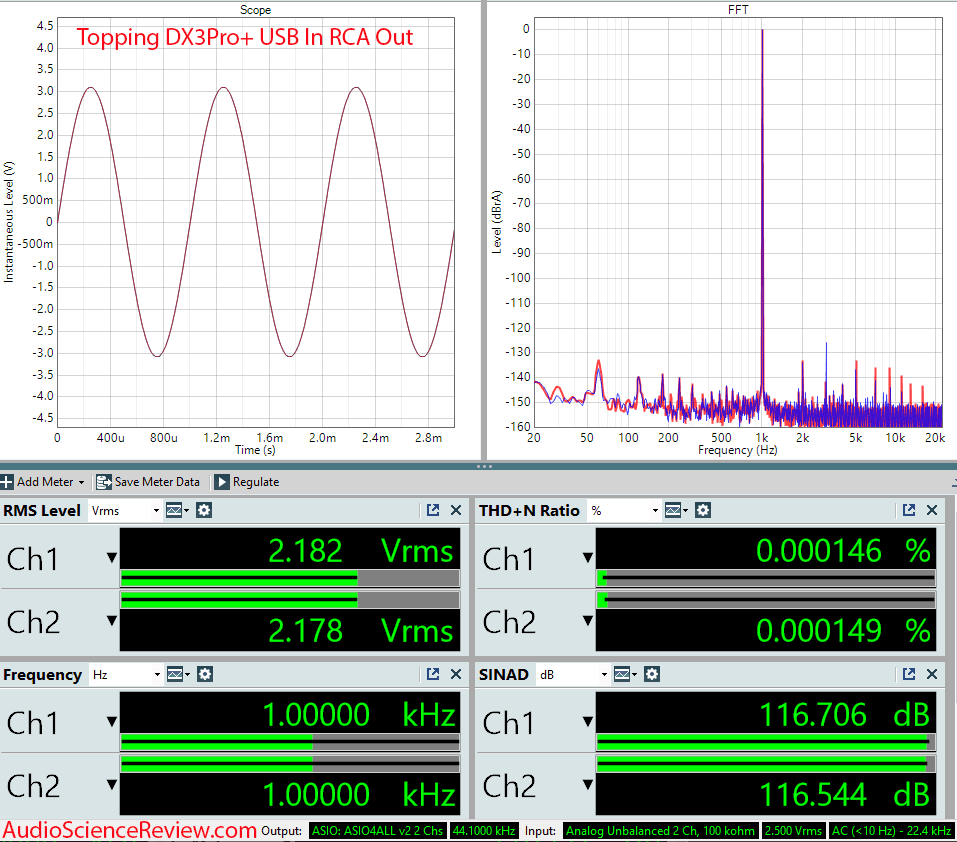Pop out the Frequency meter
The height and width of the screenshot is (842, 957).
pyautogui.click(x=433, y=674)
